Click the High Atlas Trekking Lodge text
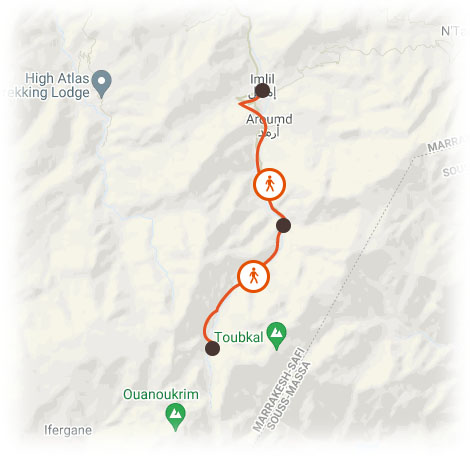This screenshot has height=460, width=470. (49, 86)
